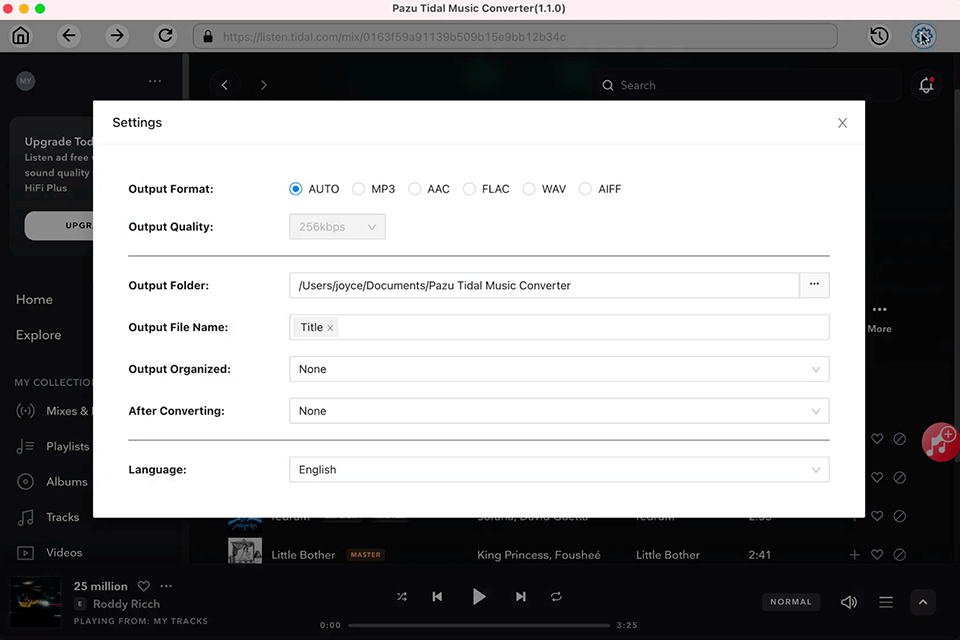Favorite the Little Bother track
960x640 pixels.
pyautogui.click(x=877, y=555)
